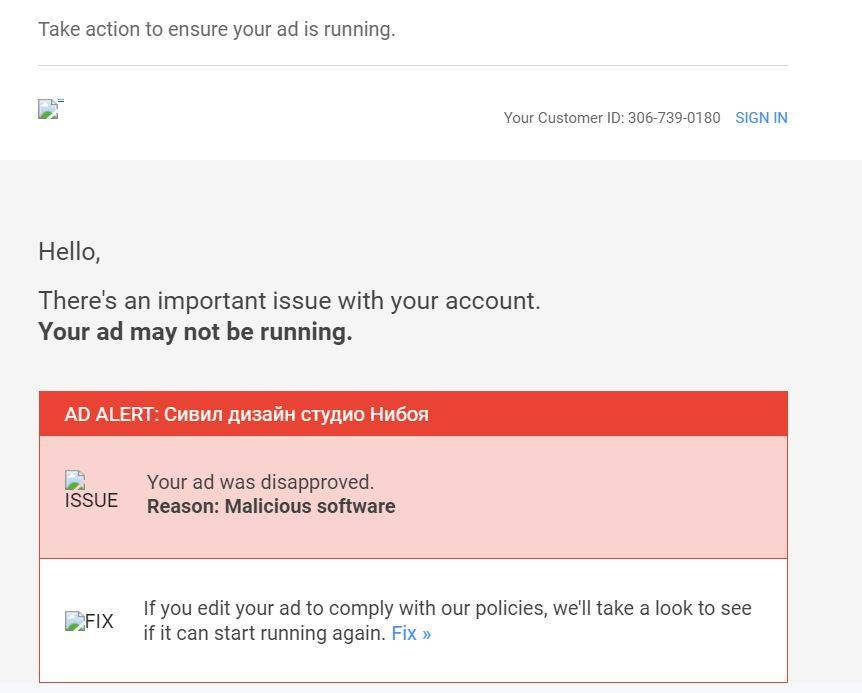Click bold 'Your ad may not be running.'
This screenshot has width=862, height=693.
[x=195, y=332]
